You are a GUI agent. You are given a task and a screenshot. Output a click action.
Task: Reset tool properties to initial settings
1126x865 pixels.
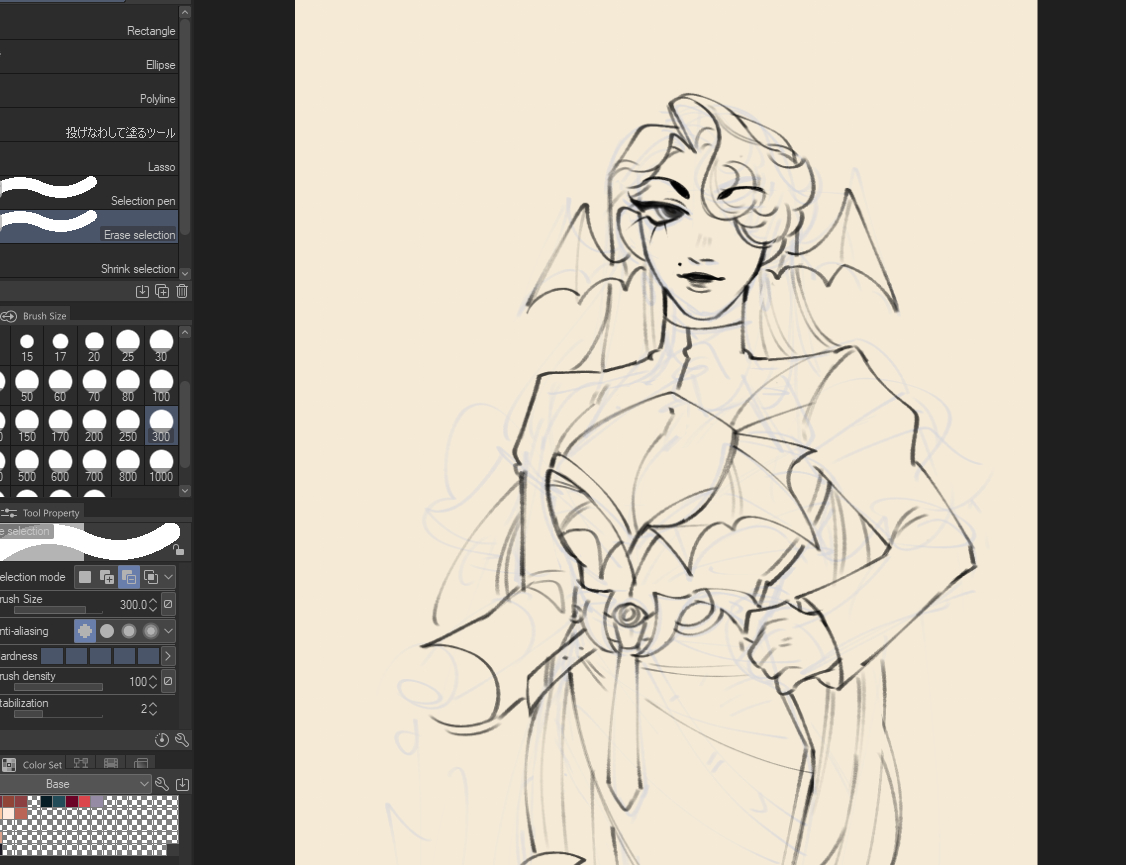click(x=162, y=740)
